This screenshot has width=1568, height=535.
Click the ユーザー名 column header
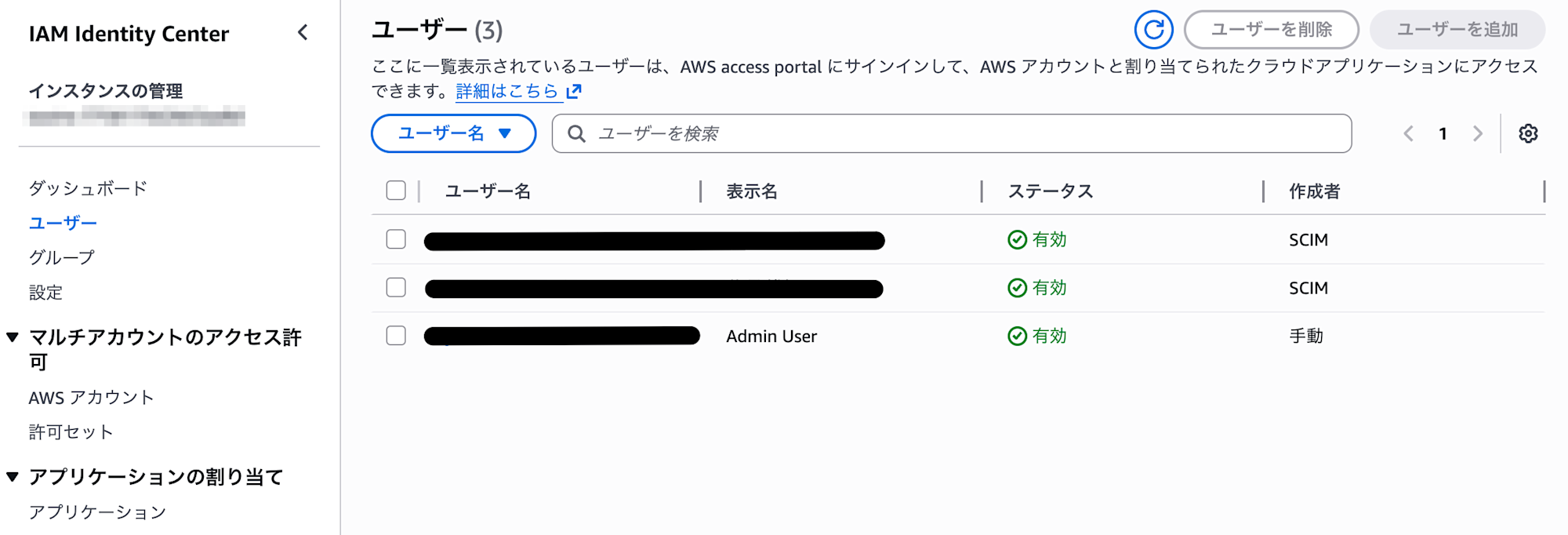488,191
